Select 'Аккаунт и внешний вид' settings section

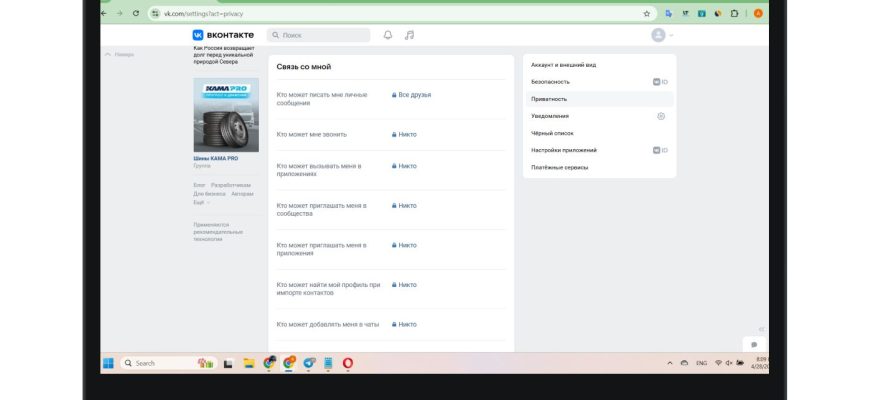click(x=564, y=64)
